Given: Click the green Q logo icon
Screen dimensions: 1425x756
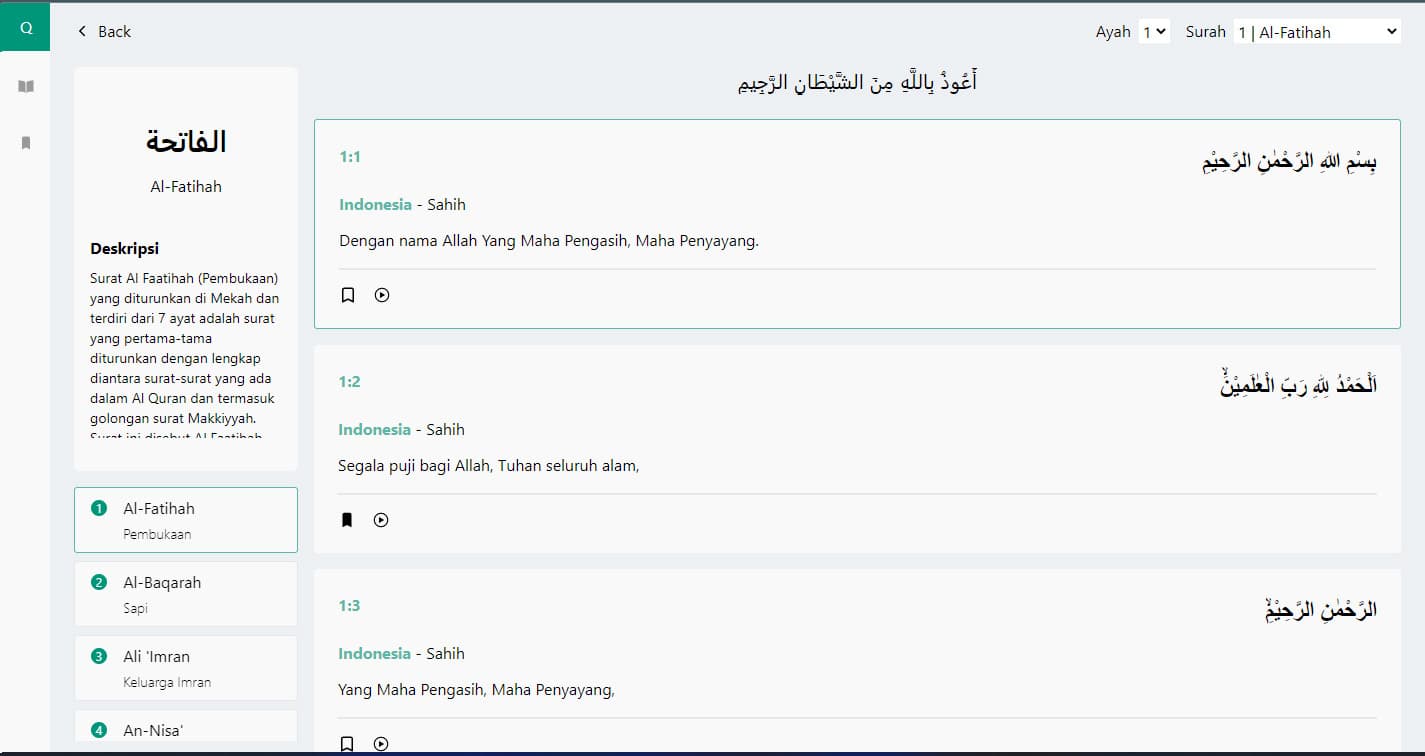Looking at the screenshot, I should (25, 28).
